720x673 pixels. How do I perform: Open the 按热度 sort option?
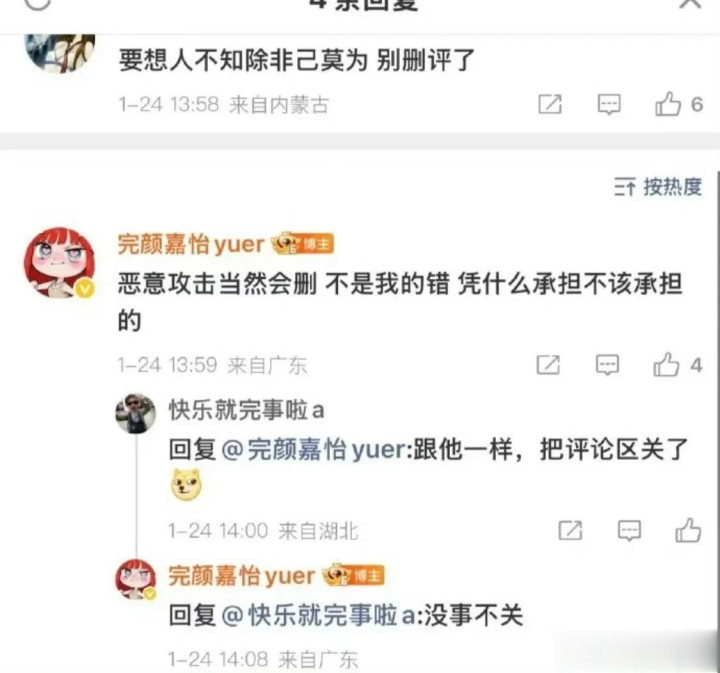[x=658, y=187]
